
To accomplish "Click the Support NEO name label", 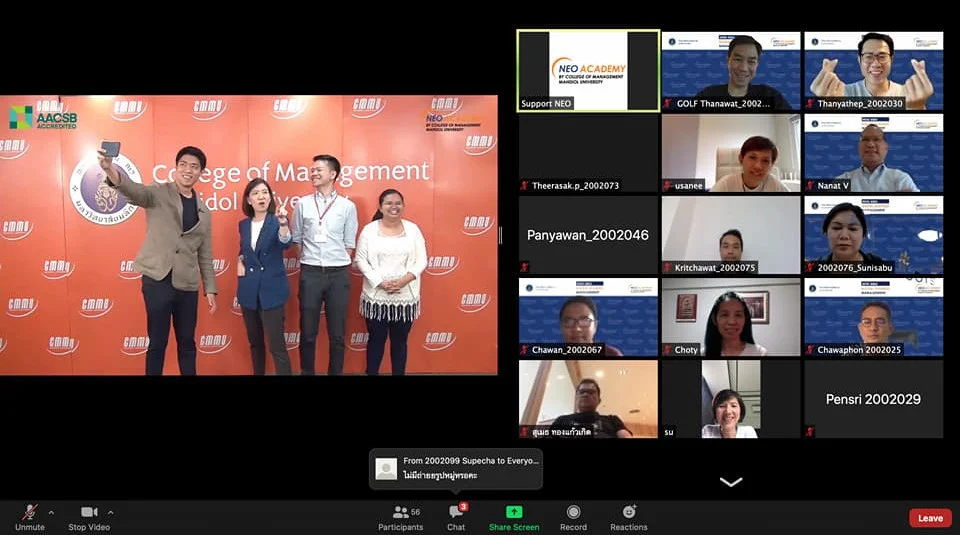I will coord(546,103).
